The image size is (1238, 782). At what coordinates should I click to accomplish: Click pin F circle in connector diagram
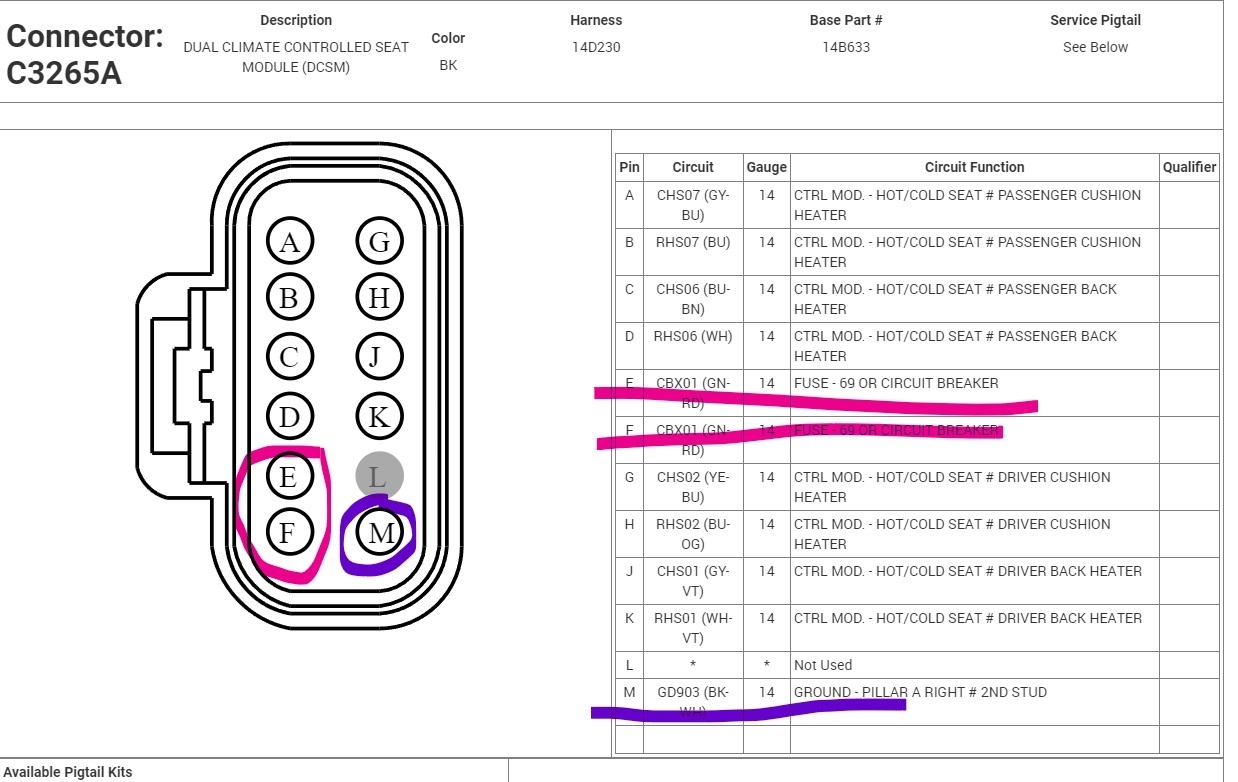click(288, 532)
